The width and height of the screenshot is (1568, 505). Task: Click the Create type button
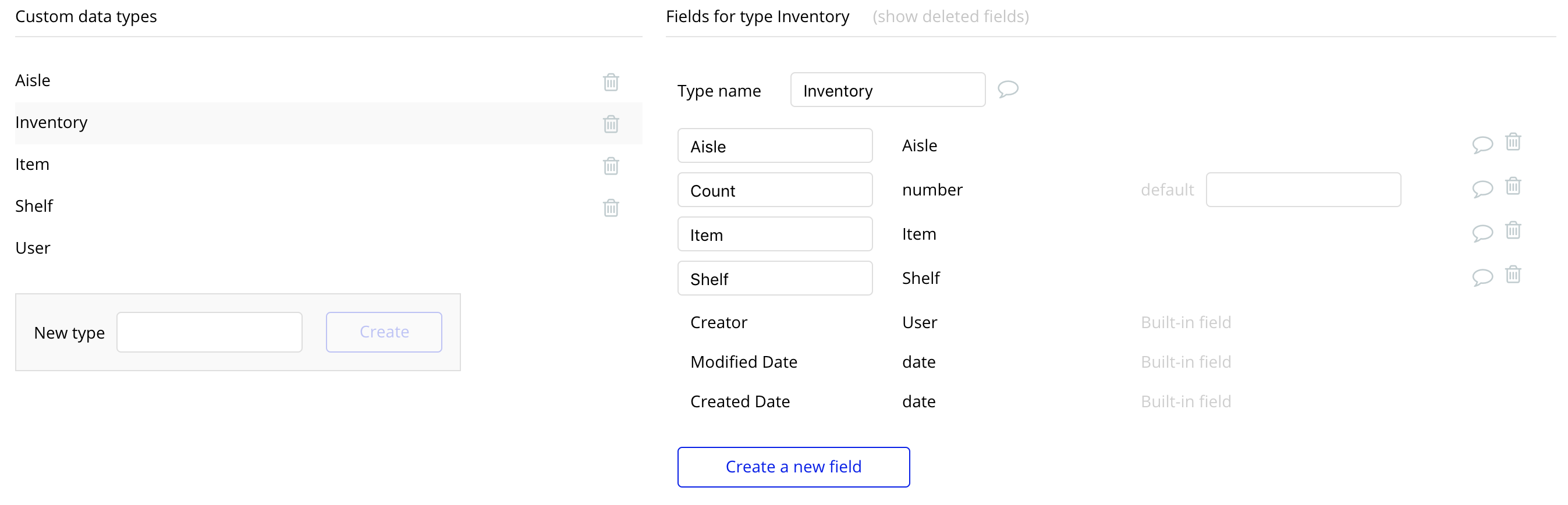tap(384, 332)
